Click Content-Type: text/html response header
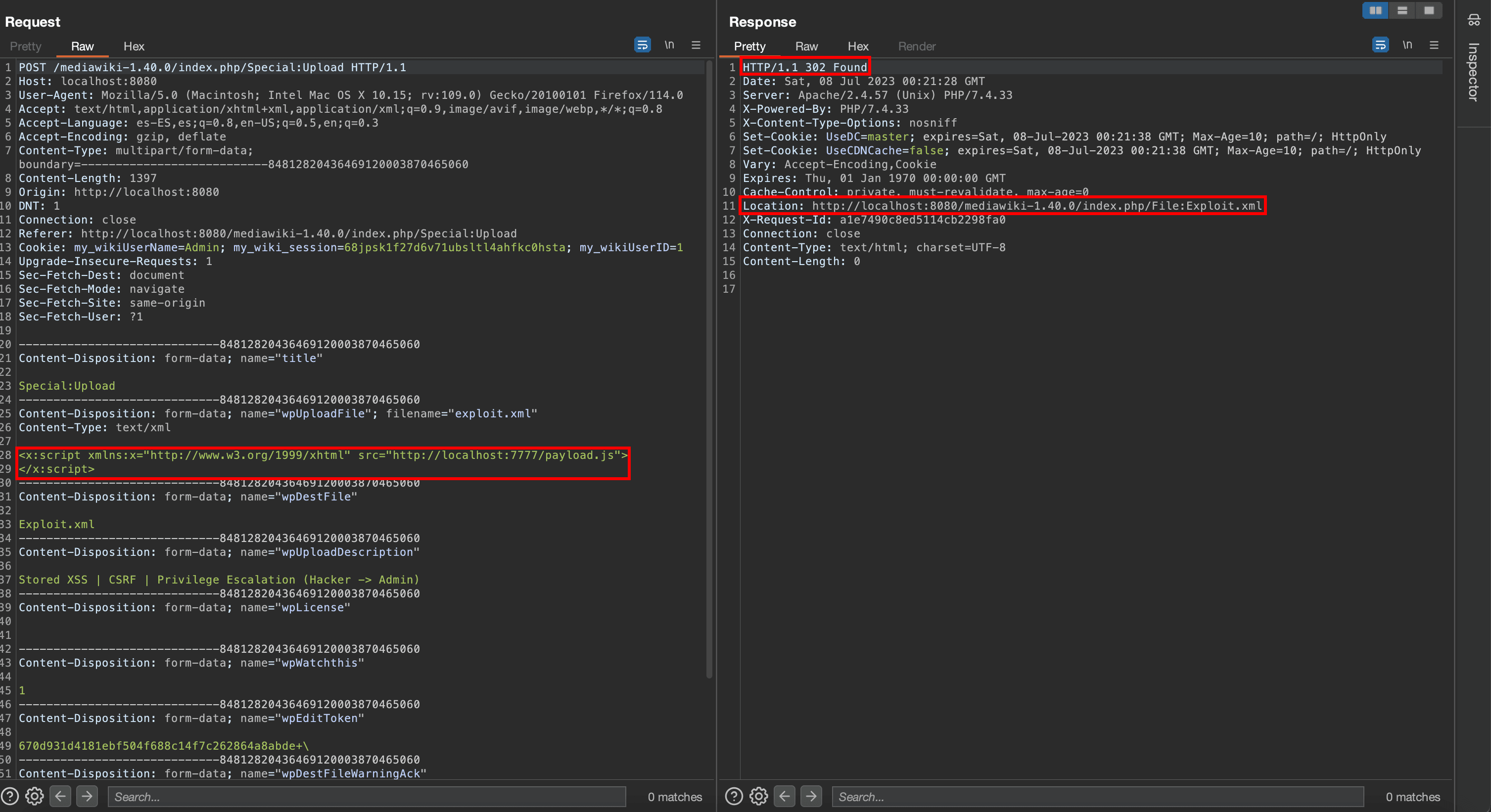 coord(874,247)
